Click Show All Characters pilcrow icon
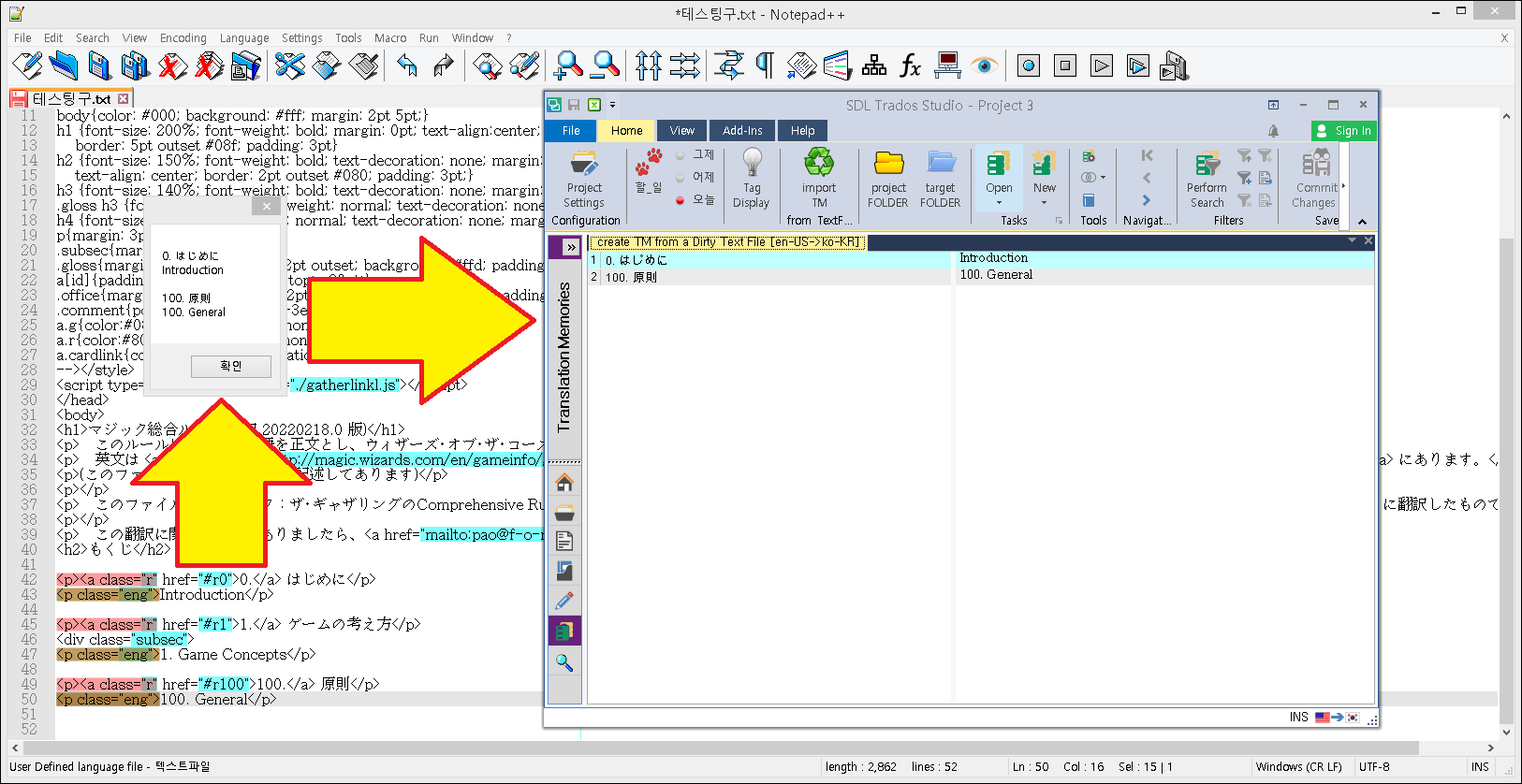The width and height of the screenshot is (1522, 784). click(x=765, y=65)
